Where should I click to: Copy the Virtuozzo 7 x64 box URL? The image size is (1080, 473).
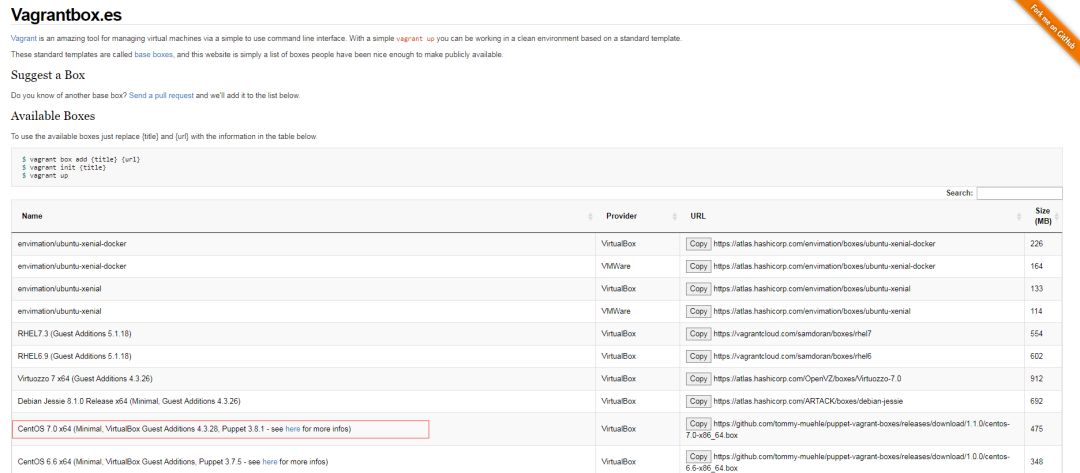(x=698, y=379)
